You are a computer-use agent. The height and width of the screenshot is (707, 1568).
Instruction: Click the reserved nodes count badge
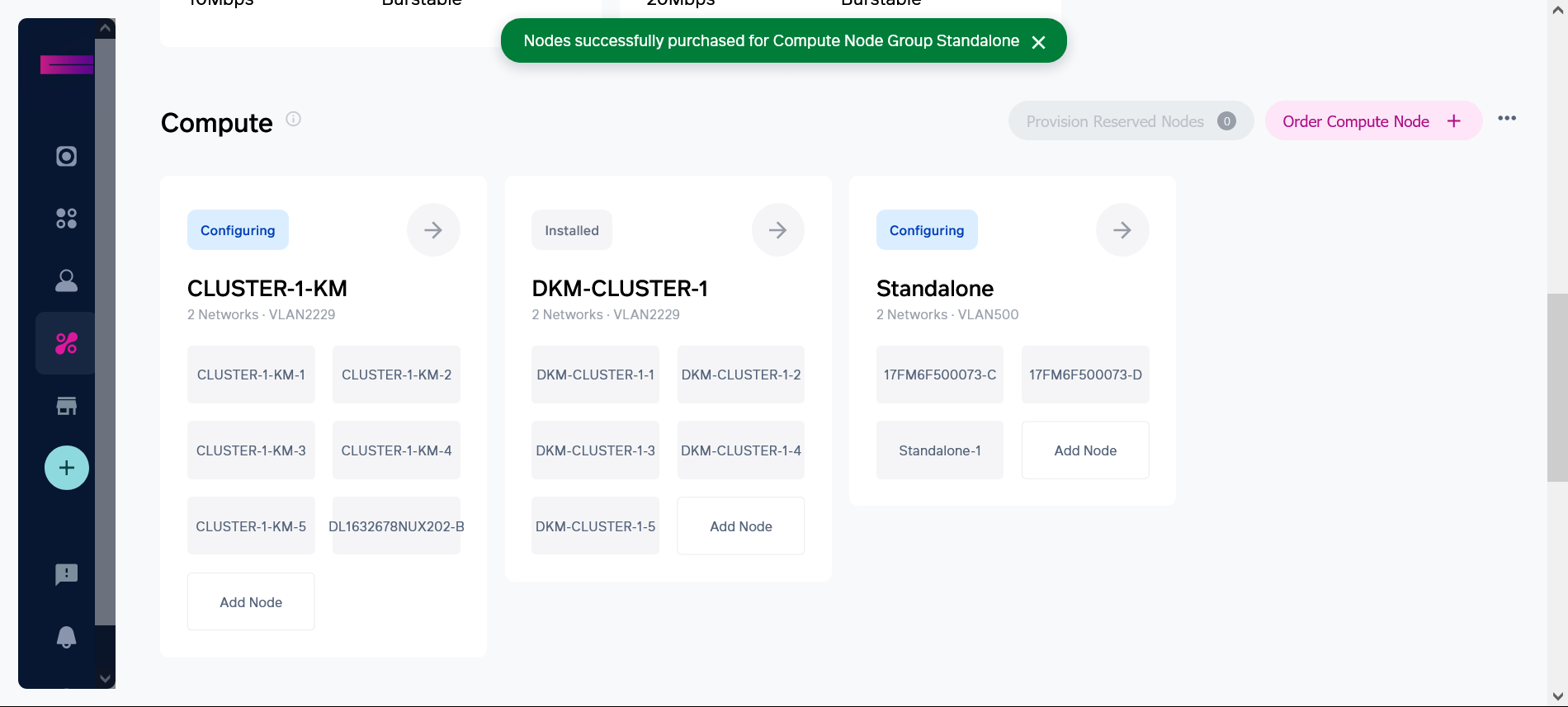(1226, 121)
